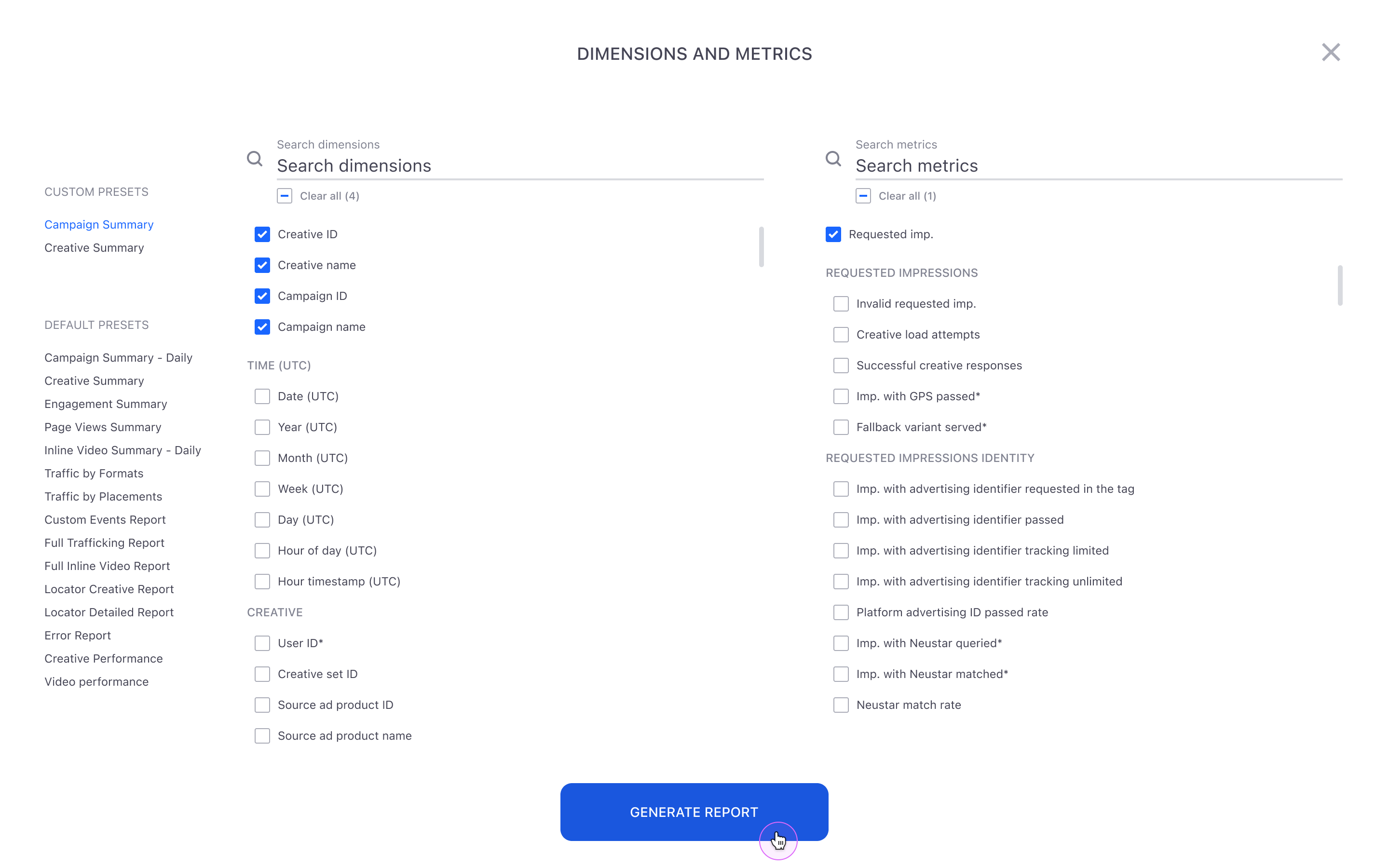The height and width of the screenshot is (868, 1389).
Task: Focus the Search metrics input field
Action: pos(1098,166)
